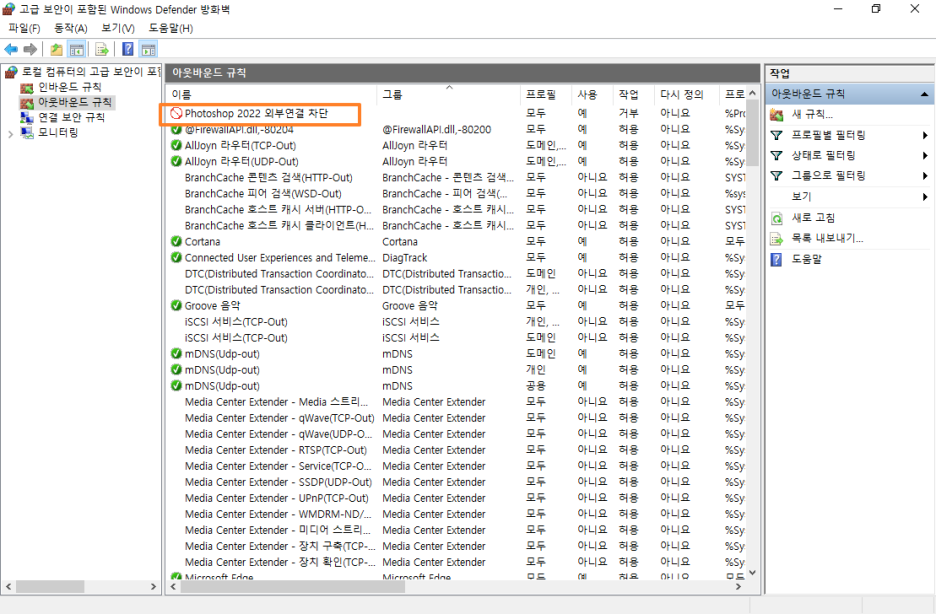Click the firewall app icon in title bar
936x614 pixels.
(8, 9)
